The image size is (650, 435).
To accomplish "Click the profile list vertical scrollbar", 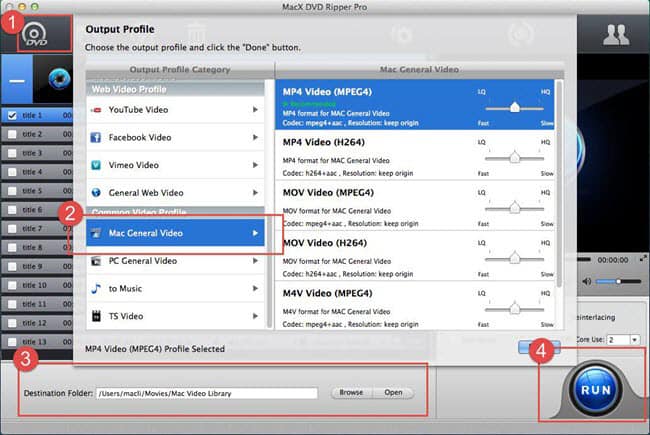I will coord(559,184).
